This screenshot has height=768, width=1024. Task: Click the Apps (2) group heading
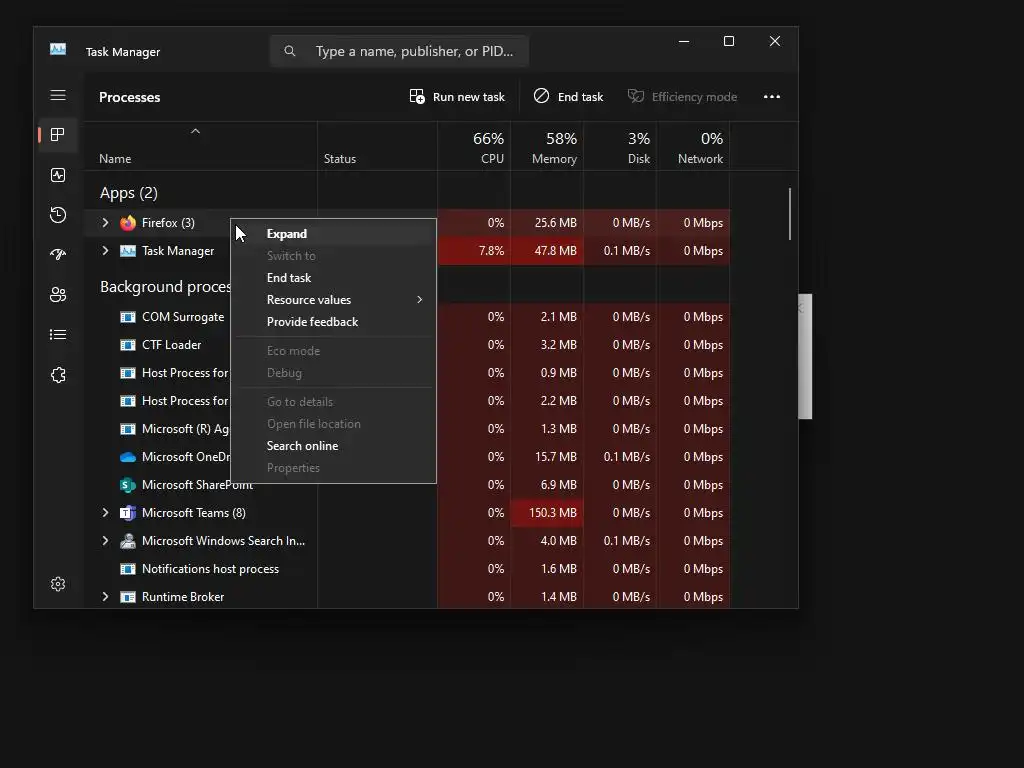point(129,193)
